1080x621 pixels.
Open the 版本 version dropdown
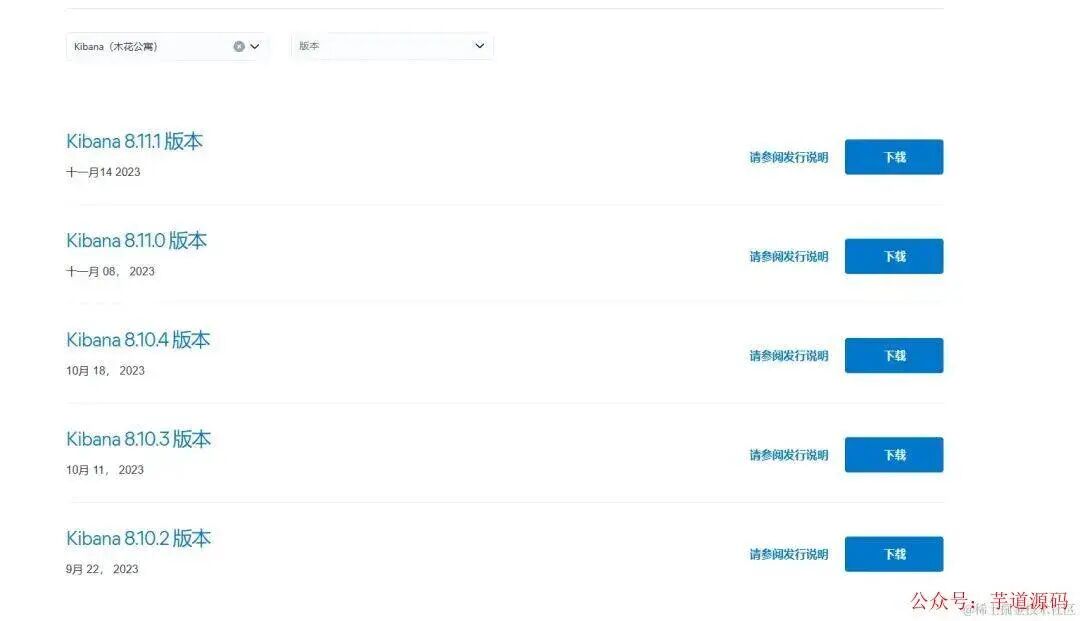pos(392,46)
